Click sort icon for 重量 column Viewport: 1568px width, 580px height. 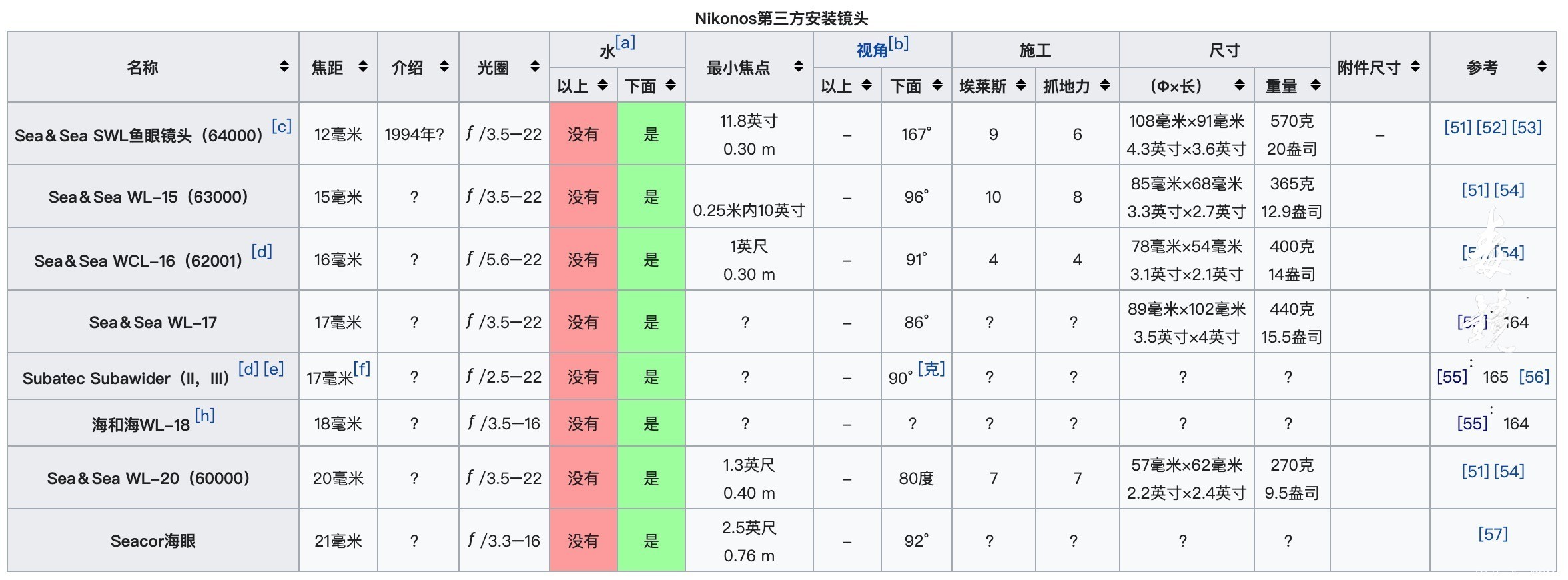click(x=1315, y=85)
